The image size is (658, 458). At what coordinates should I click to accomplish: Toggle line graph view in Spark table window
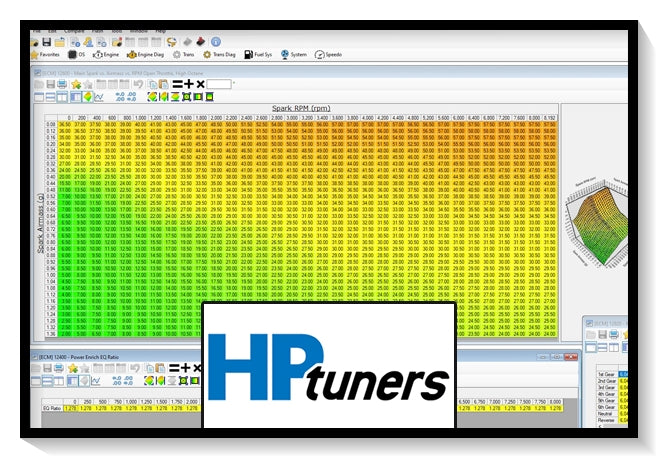(99, 97)
